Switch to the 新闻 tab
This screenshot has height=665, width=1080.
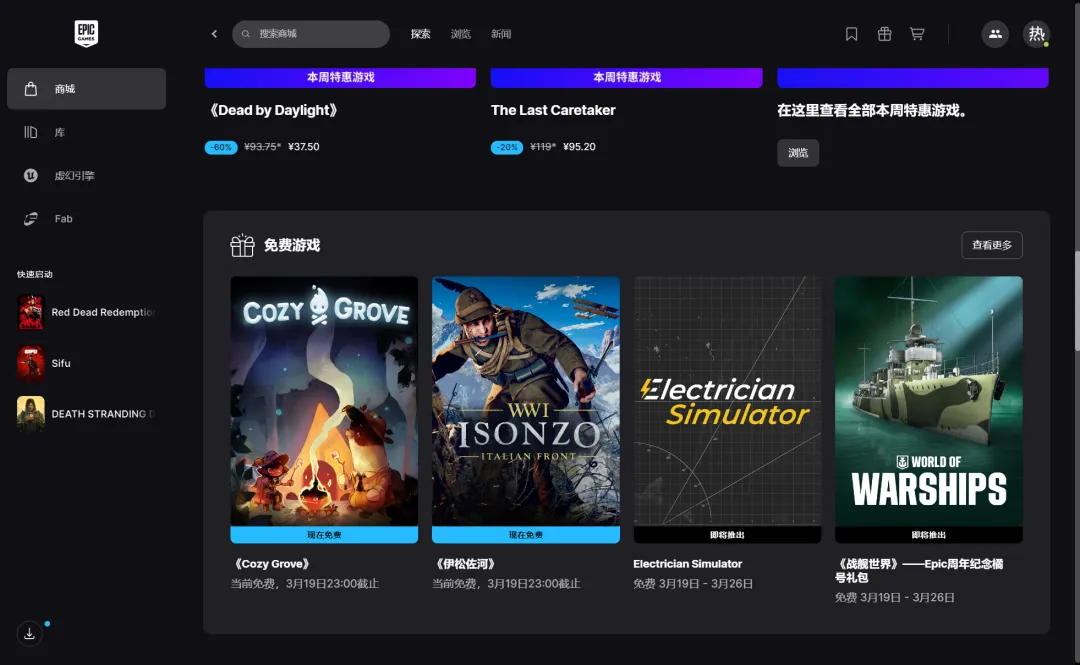pyautogui.click(x=501, y=34)
